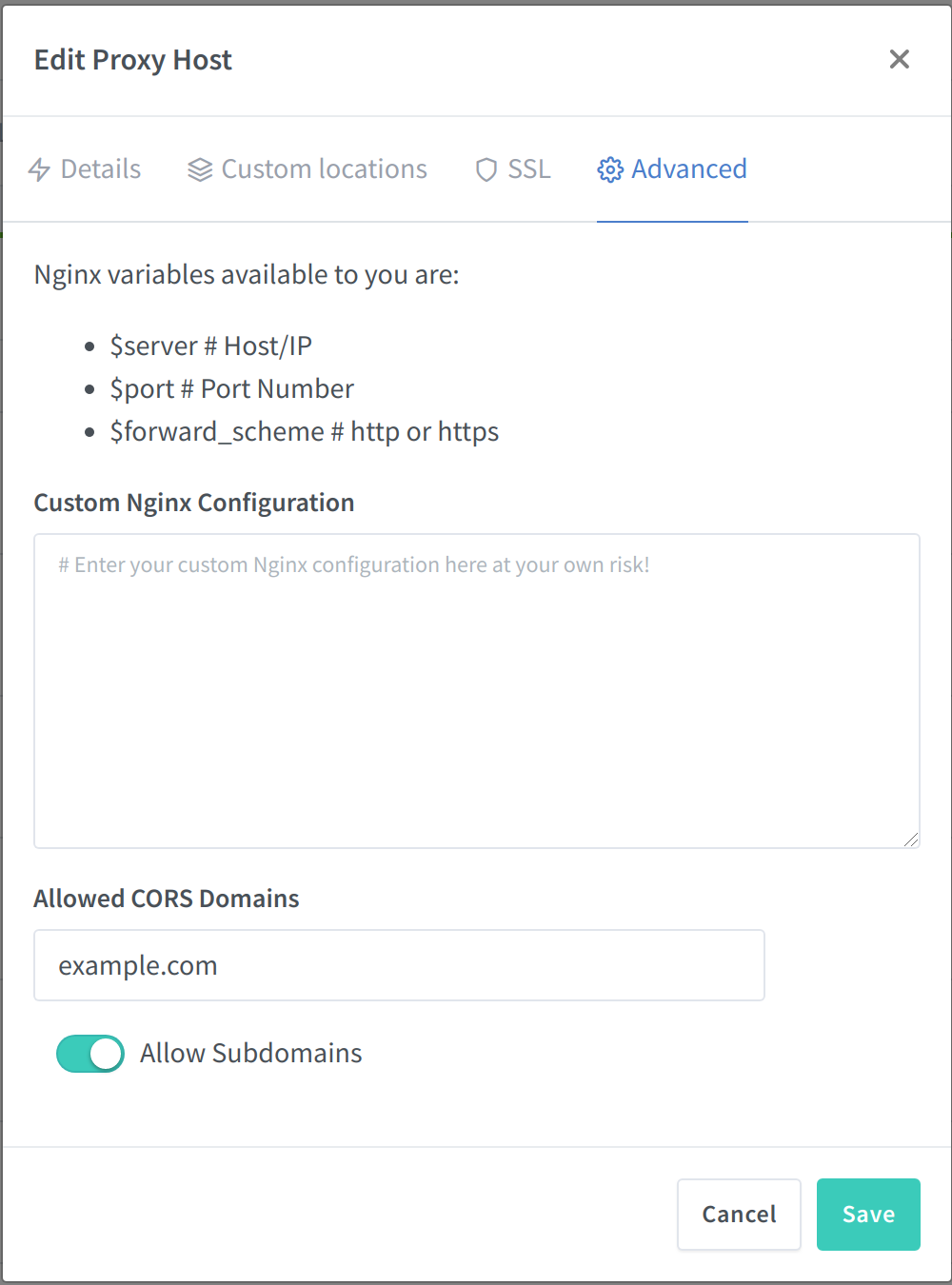
Task: Open the Custom locations tab
Action: pyautogui.click(x=324, y=169)
